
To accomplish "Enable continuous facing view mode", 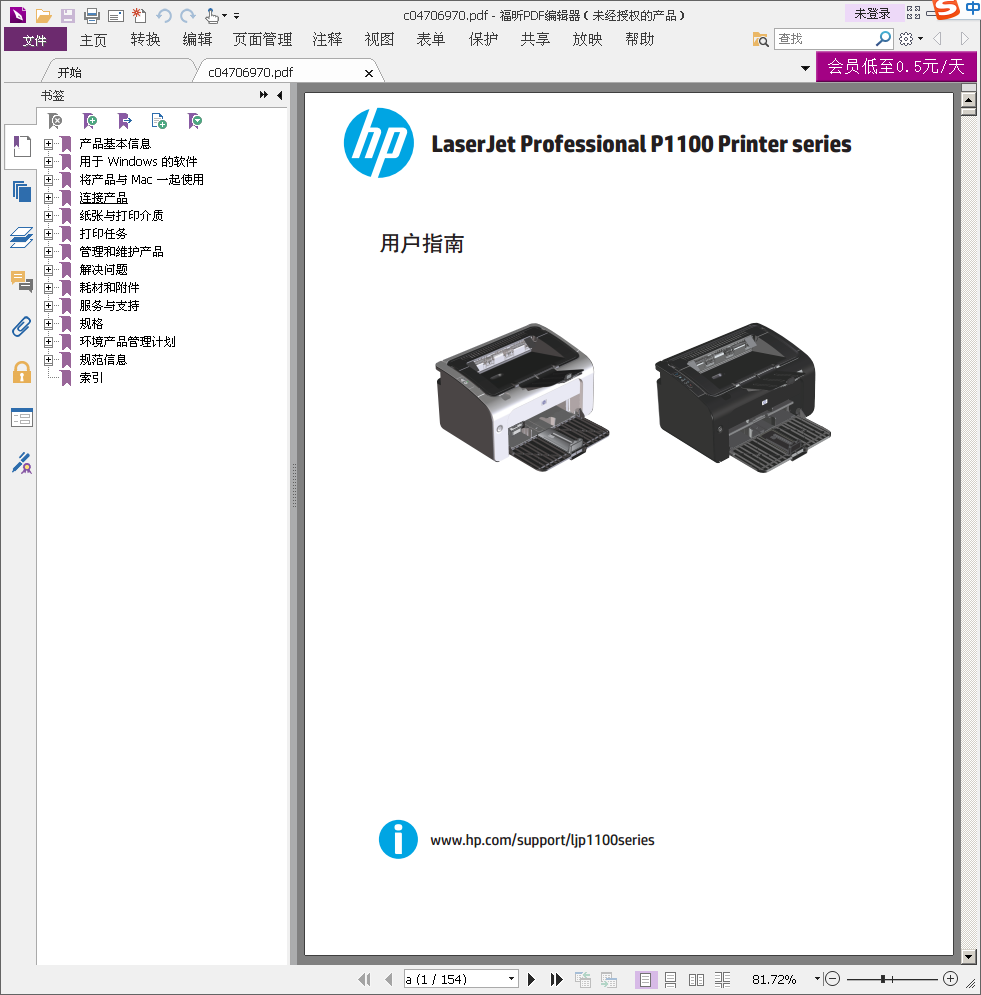I will pyautogui.click(x=722, y=980).
